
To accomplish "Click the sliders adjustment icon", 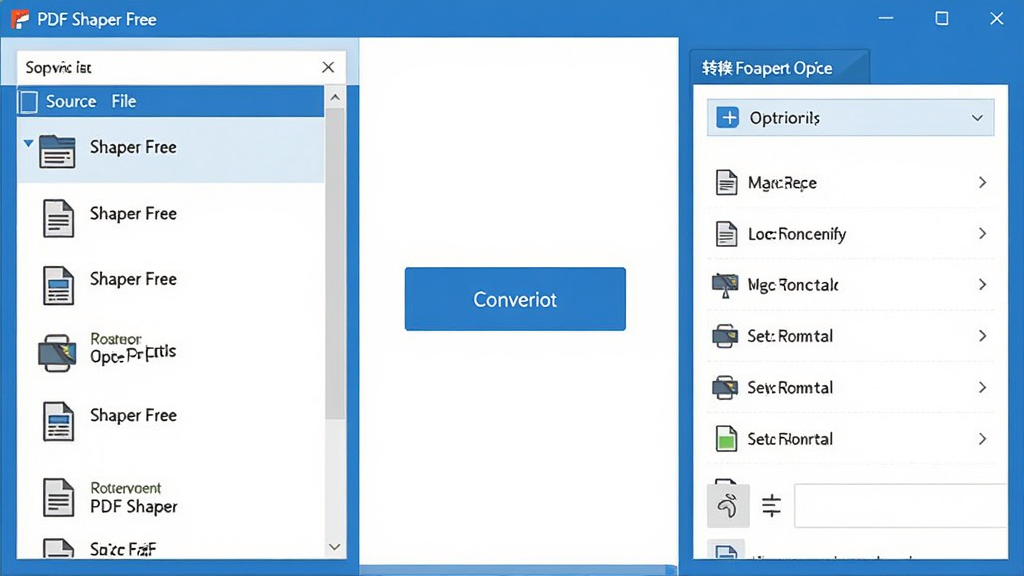I will [771, 505].
